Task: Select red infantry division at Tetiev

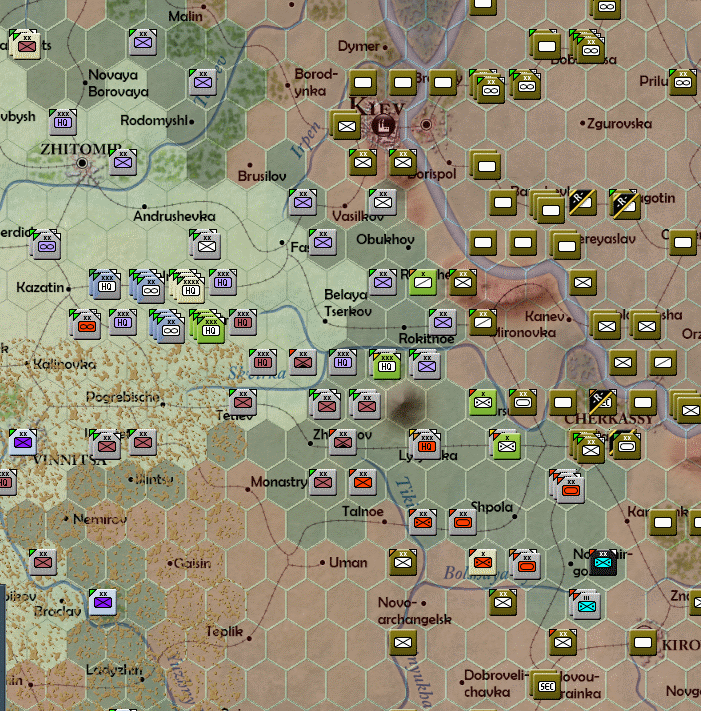Action: coord(243,402)
